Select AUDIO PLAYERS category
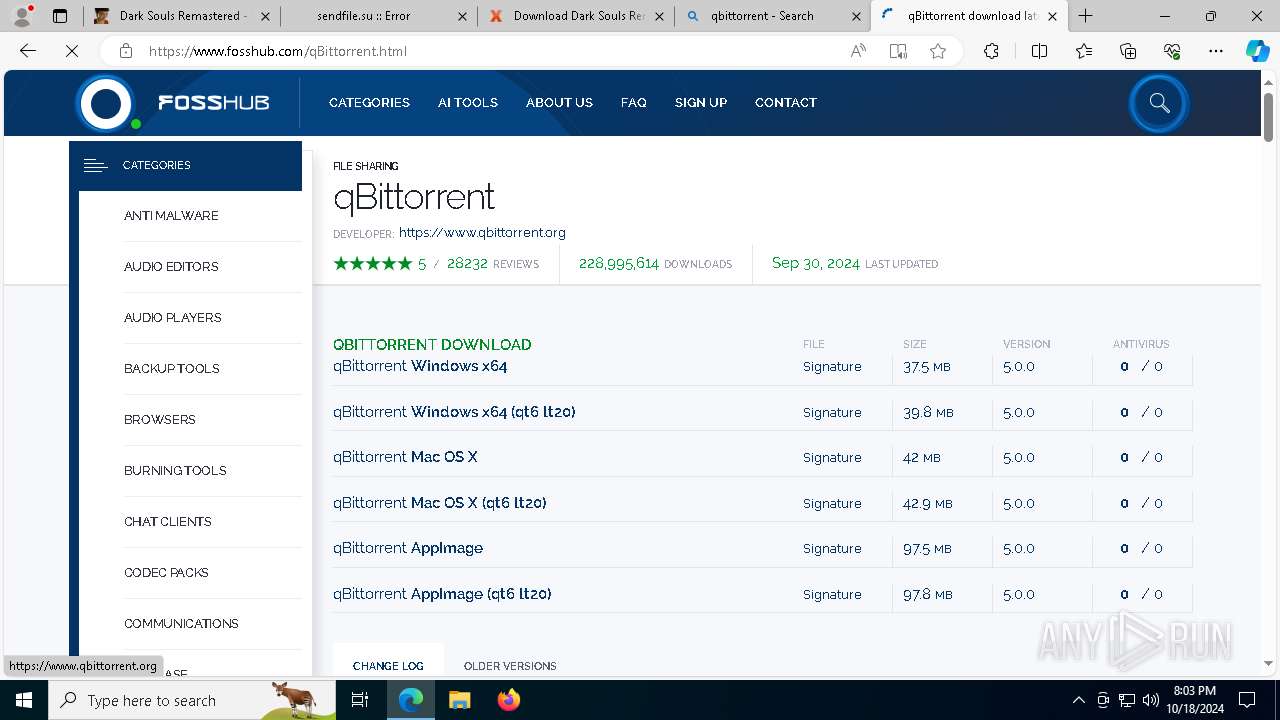This screenshot has height=720, width=1280. click(x=173, y=318)
